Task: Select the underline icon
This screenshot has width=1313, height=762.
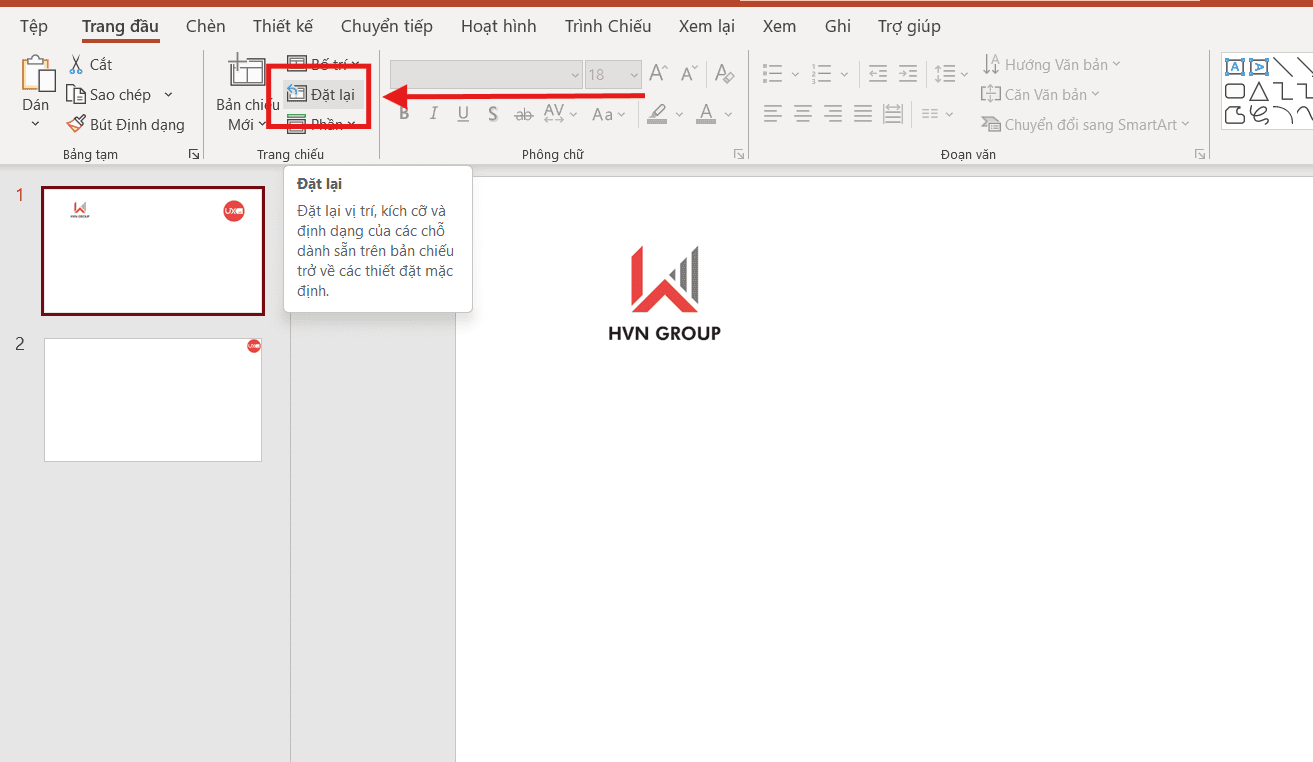Action: click(x=462, y=113)
